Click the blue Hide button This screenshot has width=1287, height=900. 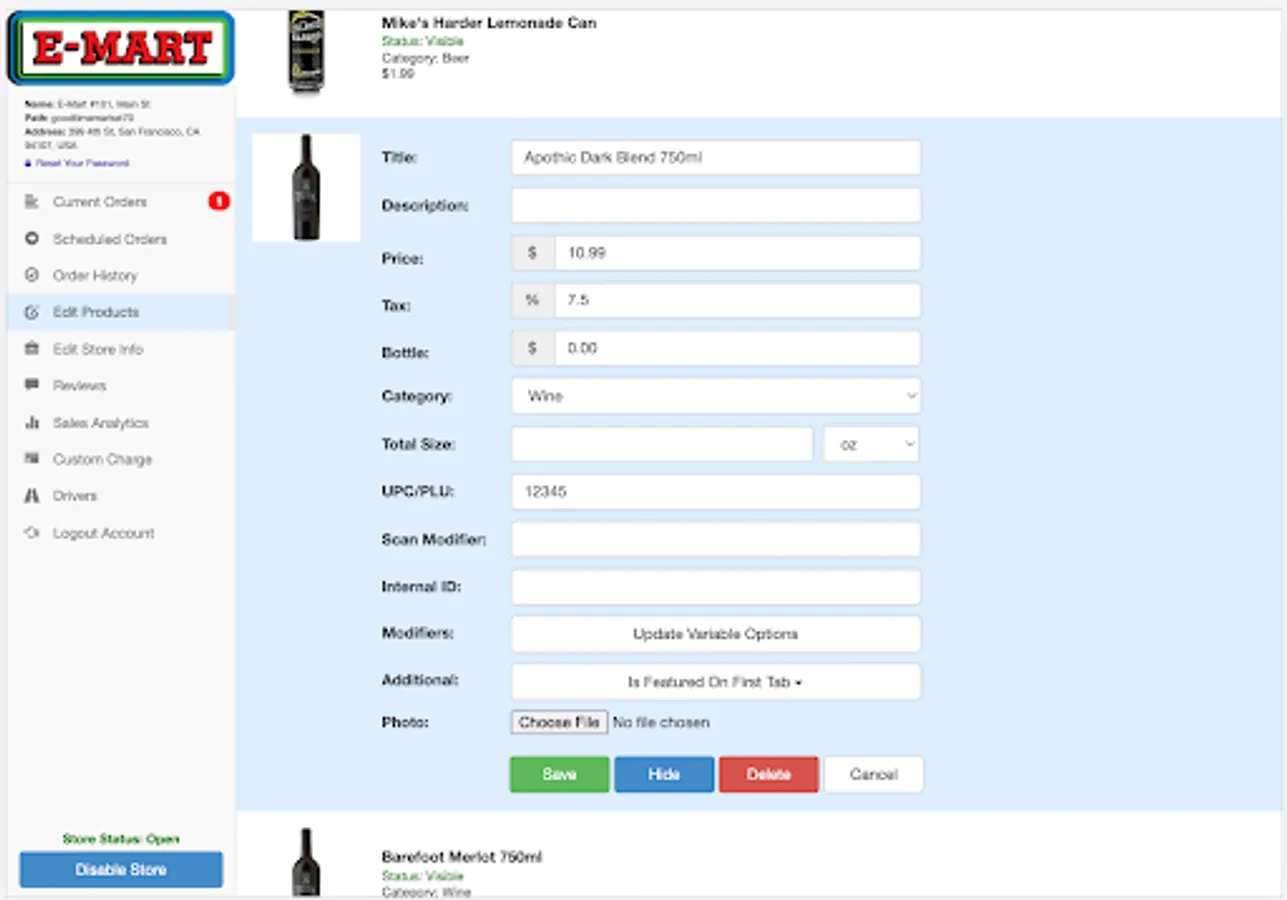pos(664,774)
